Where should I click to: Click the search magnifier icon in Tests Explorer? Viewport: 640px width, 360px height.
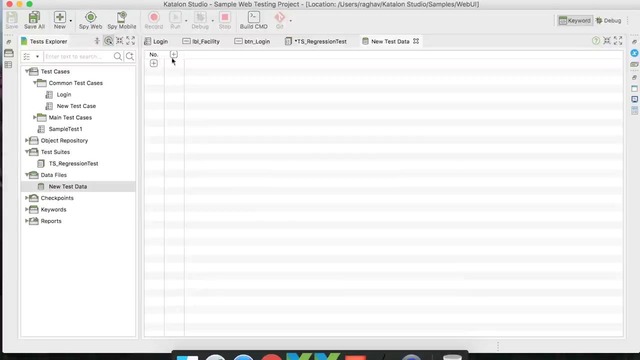(x=118, y=56)
